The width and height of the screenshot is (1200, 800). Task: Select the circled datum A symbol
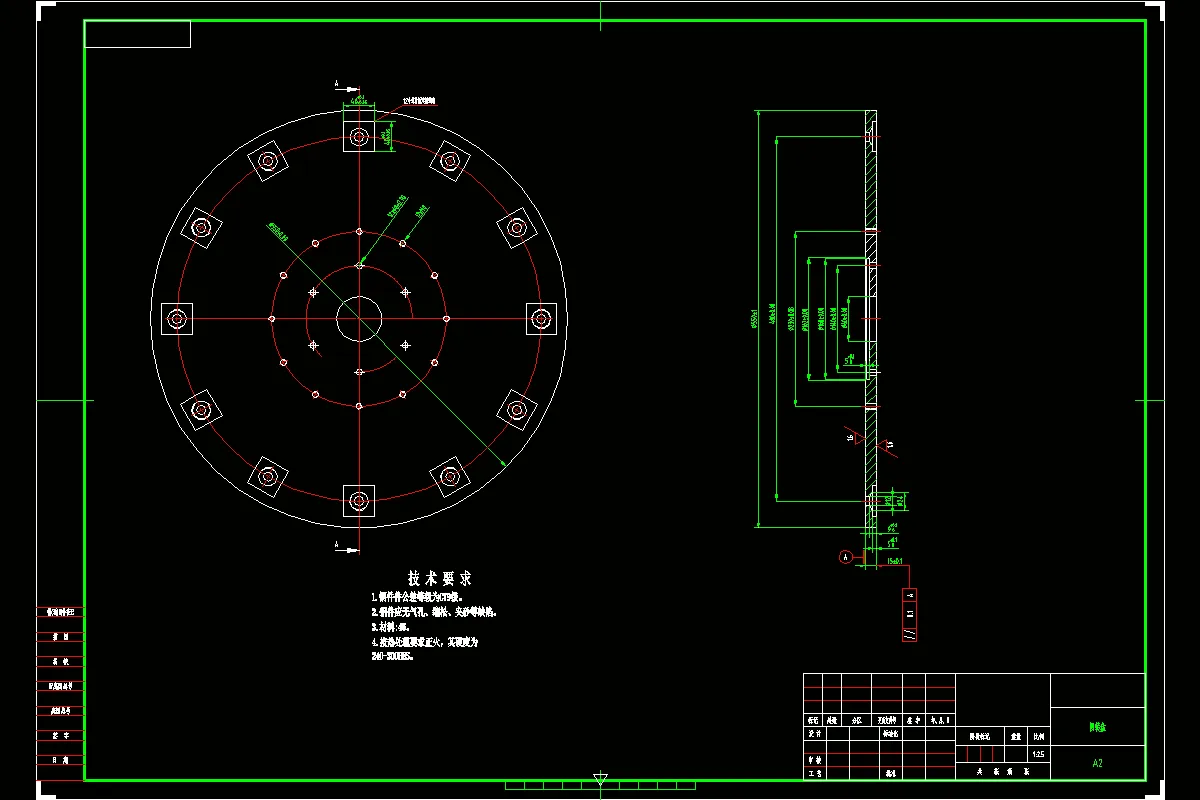point(846,556)
